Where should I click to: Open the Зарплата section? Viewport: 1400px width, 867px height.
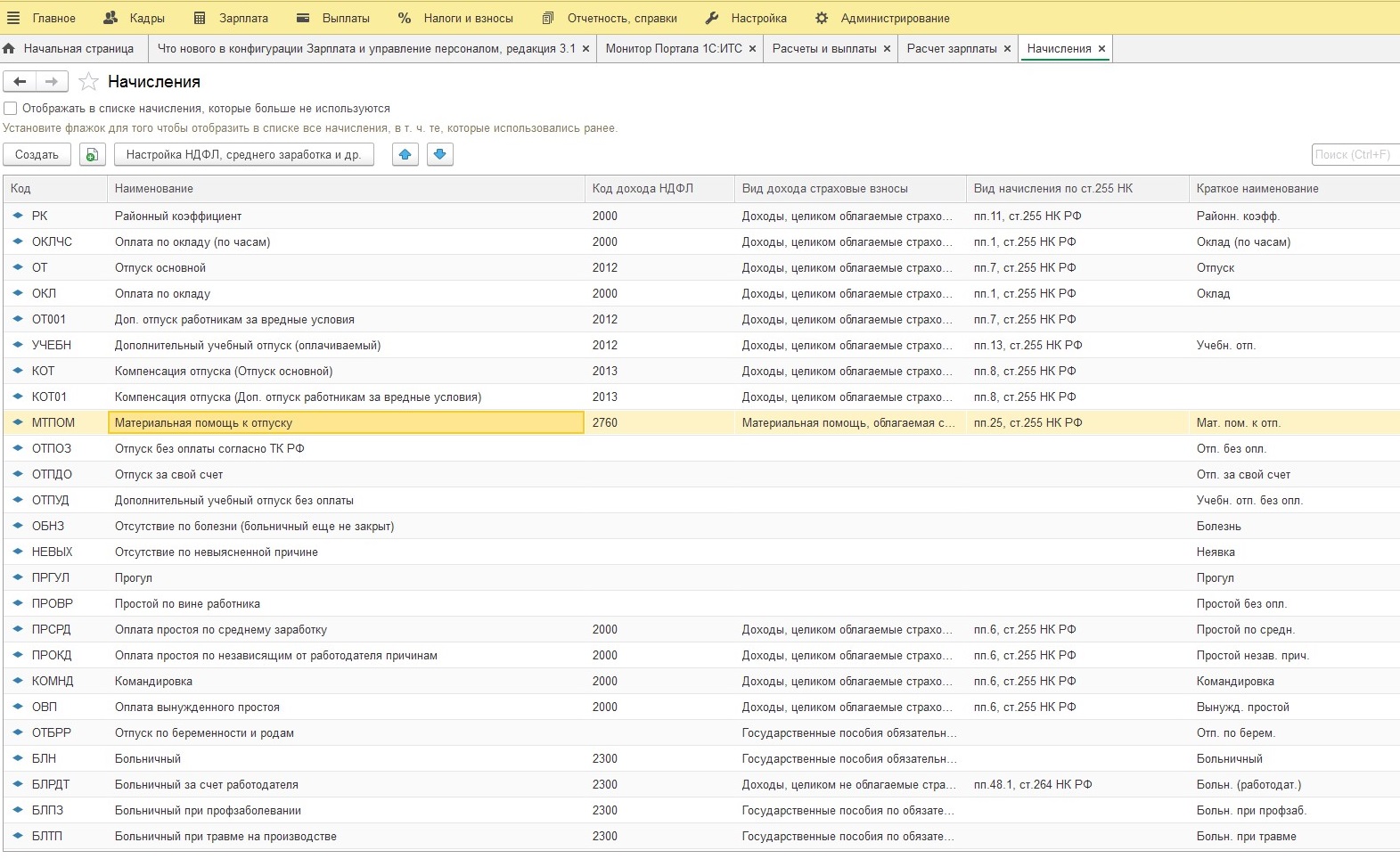[231, 18]
